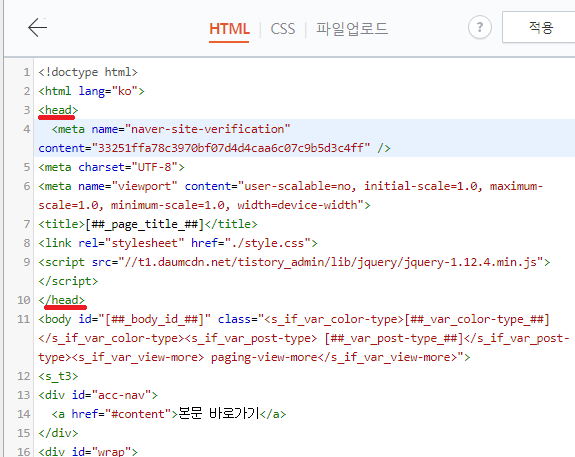Viewport: 575px width, 457px height.
Task: Click the div id="acc-nav" line
Action: (x=98, y=395)
